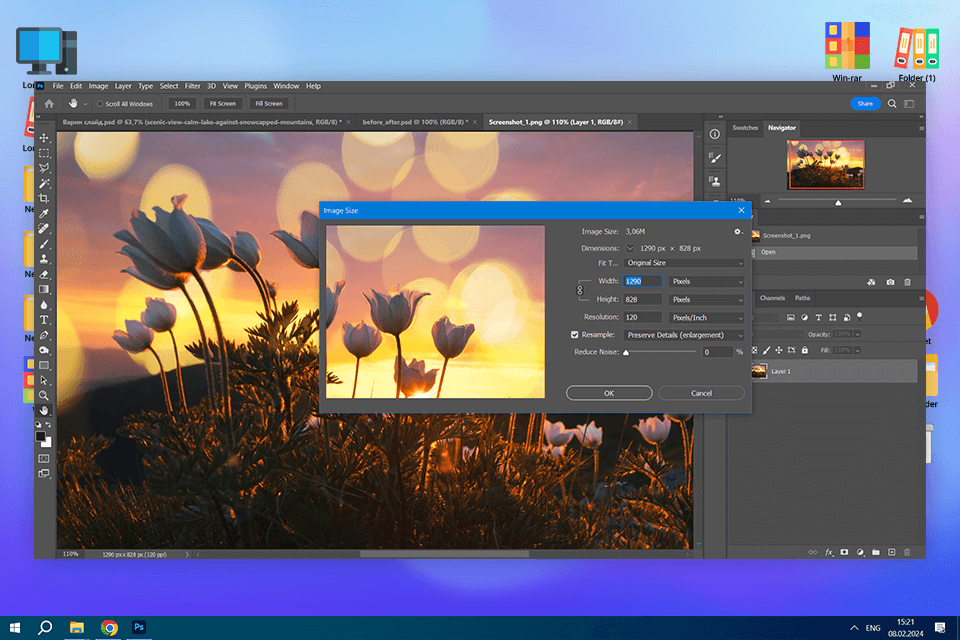Select the Eraser tool
960x640 pixels.
tap(44, 274)
